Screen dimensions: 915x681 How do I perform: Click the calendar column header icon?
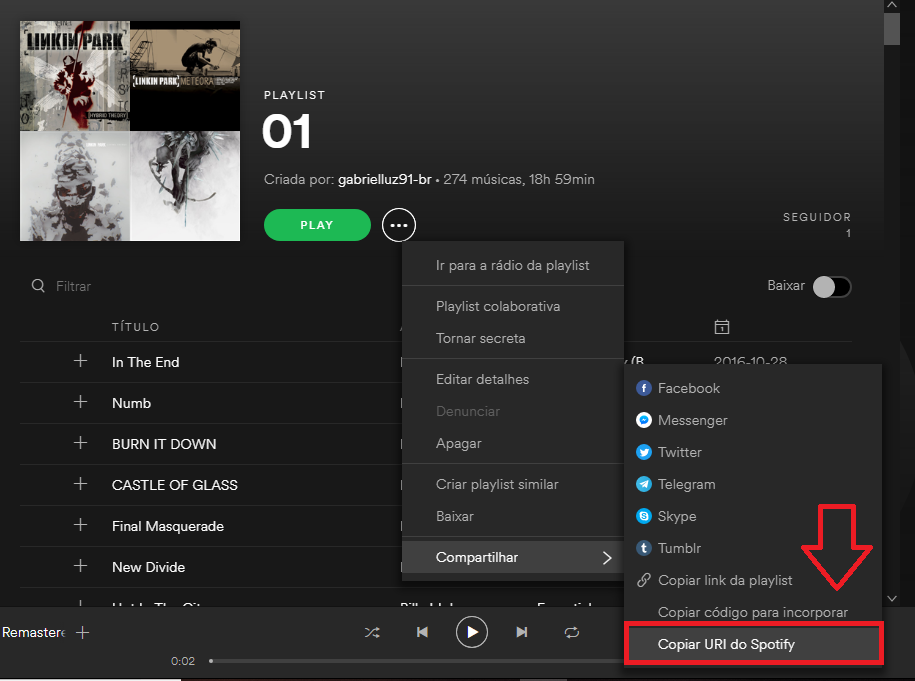tap(722, 326)
